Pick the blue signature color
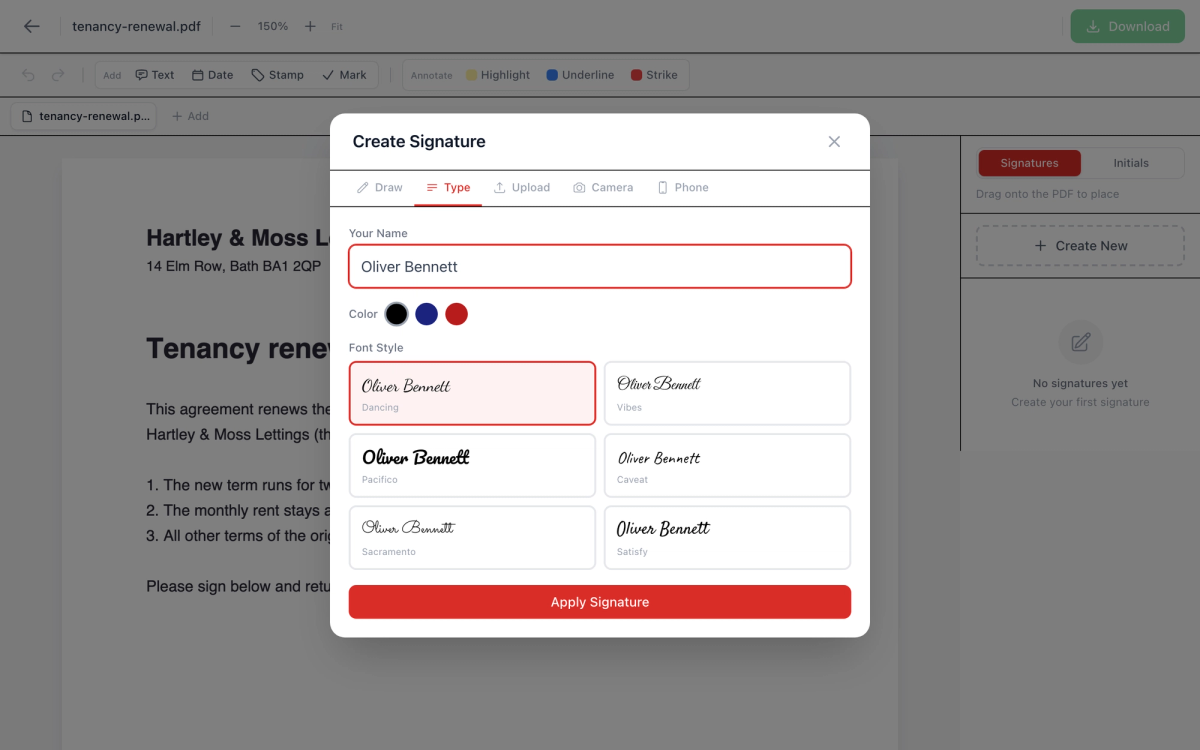The height and width of the screenshot is (750, 1200). tap(427, 314)
